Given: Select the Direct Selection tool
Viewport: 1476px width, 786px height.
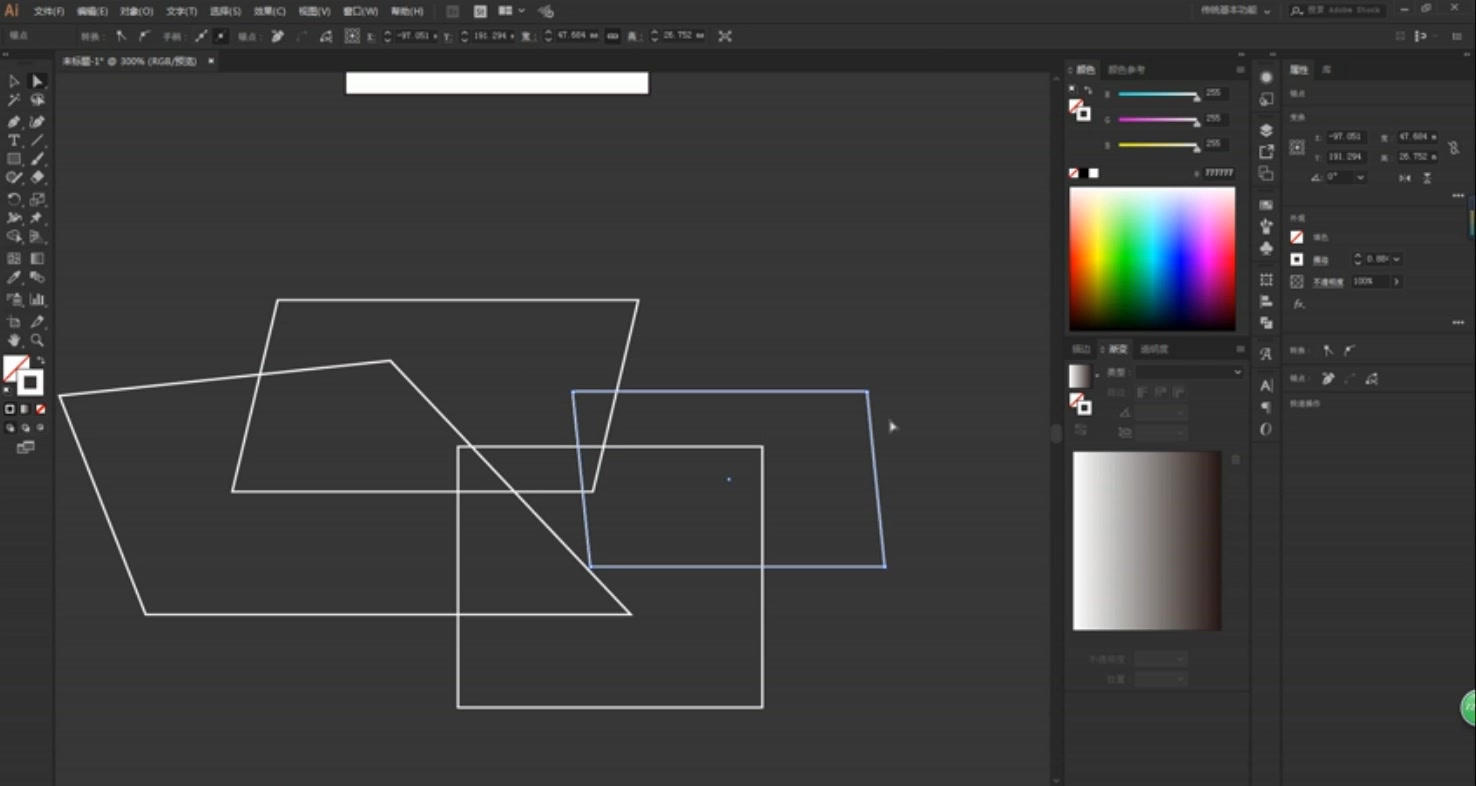Looking at the screenshot, I should click(37, 81).
